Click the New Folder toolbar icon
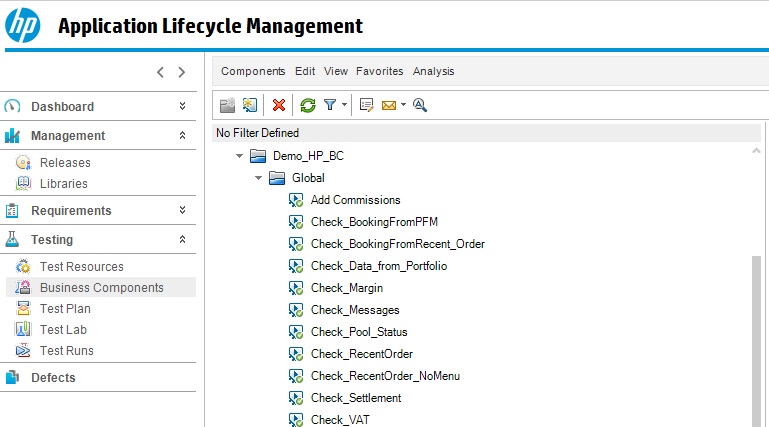 (227, 105)
